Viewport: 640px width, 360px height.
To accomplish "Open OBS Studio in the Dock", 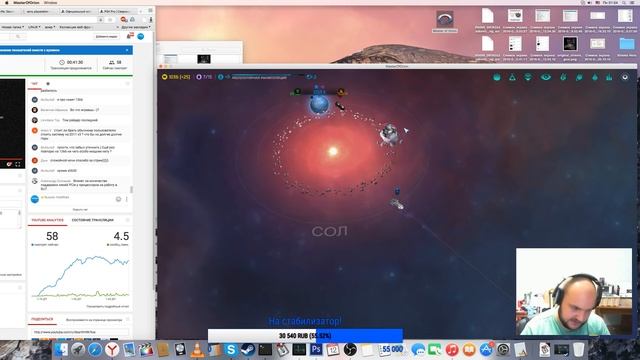I will click(x=350, y=350).
